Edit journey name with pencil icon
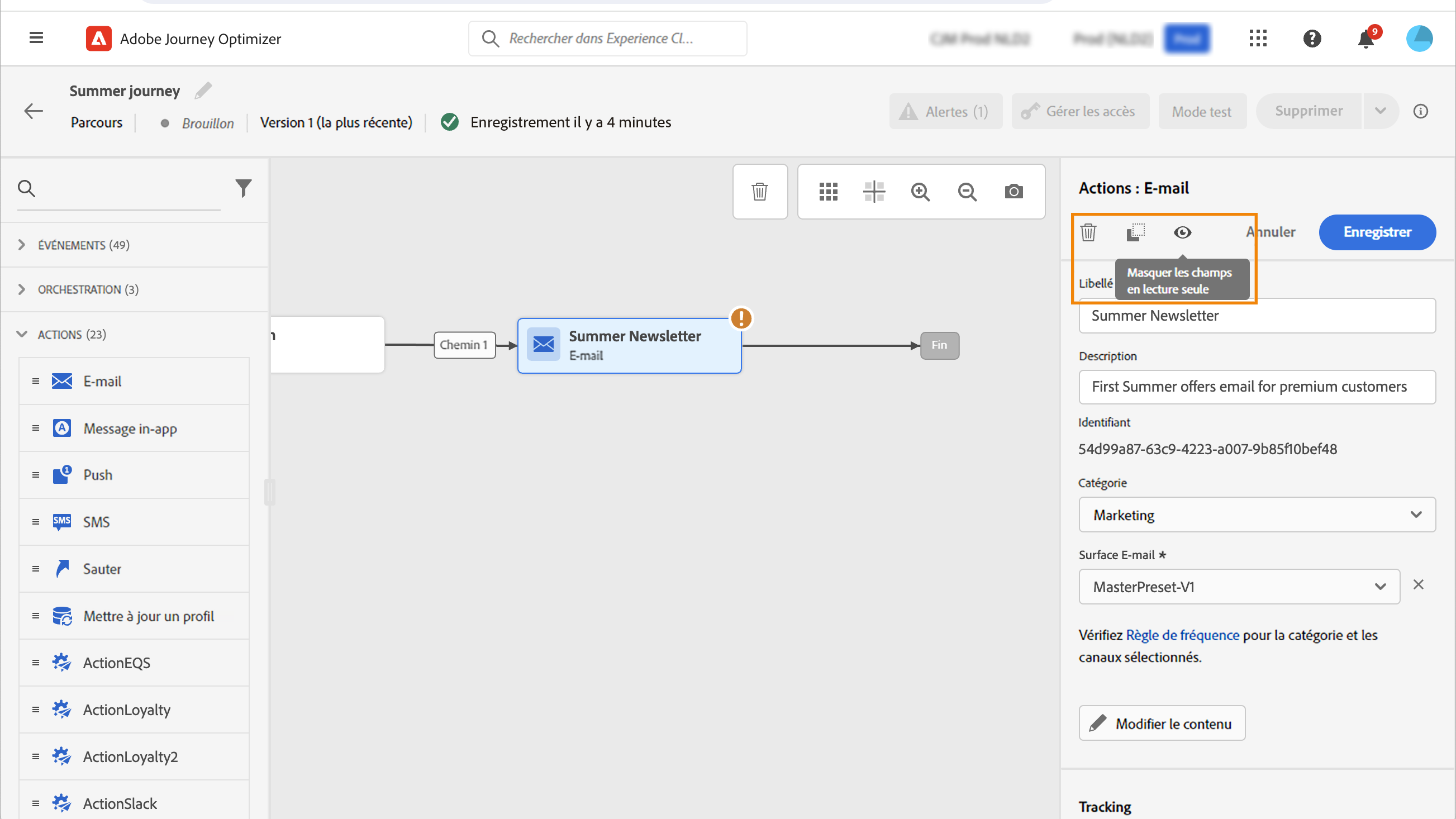The height and width of the screenshot is (819, 1456). [203, 91]
